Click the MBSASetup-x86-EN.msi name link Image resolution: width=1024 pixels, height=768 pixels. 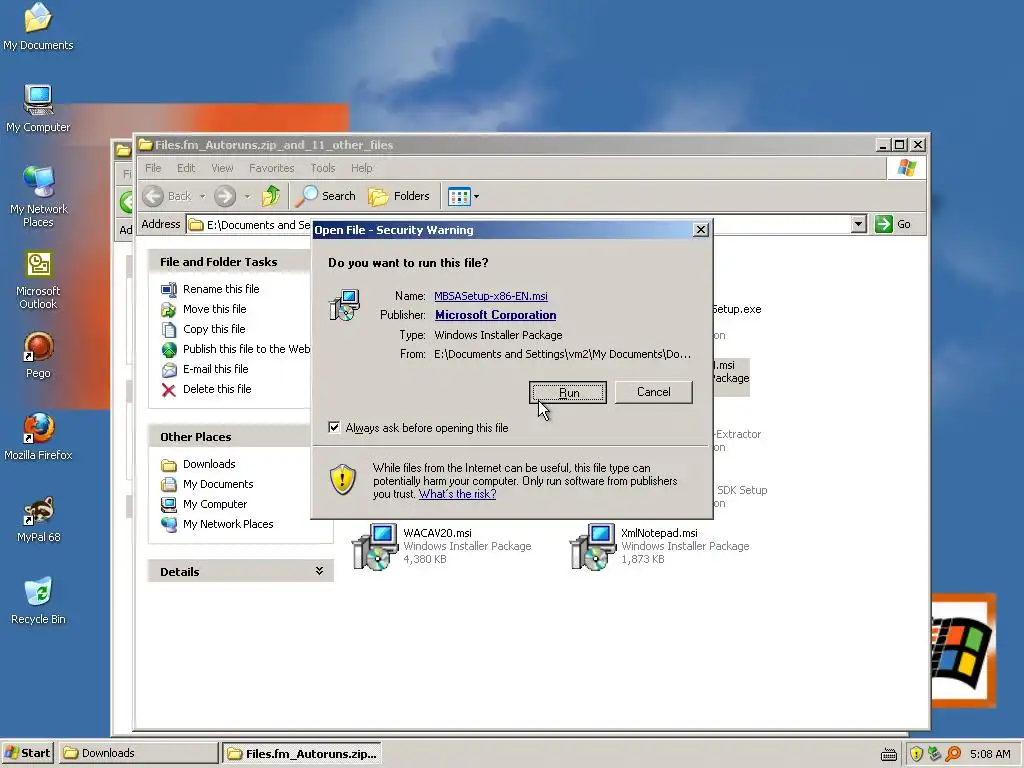click(x=490, y=296)
